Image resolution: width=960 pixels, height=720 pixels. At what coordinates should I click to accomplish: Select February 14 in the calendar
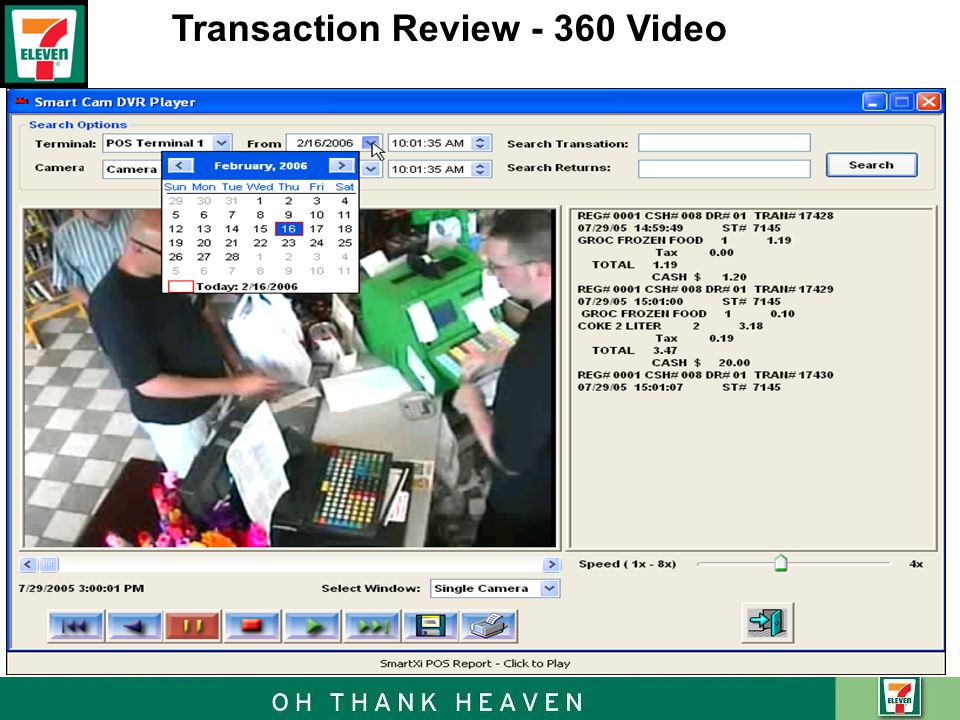[231, 229]
